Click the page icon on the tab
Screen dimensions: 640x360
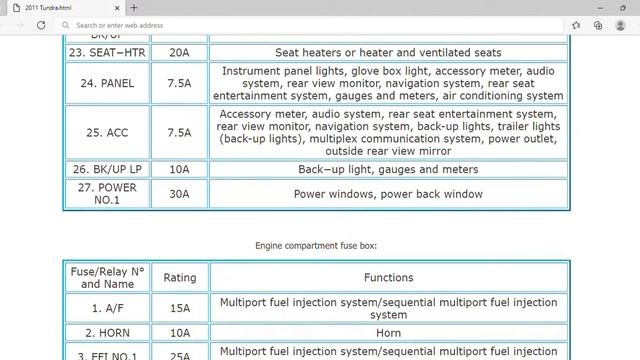(x=17, y=8)
